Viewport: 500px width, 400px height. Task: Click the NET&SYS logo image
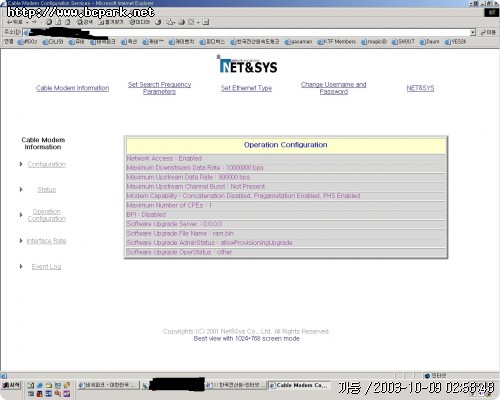click(248, 65)
